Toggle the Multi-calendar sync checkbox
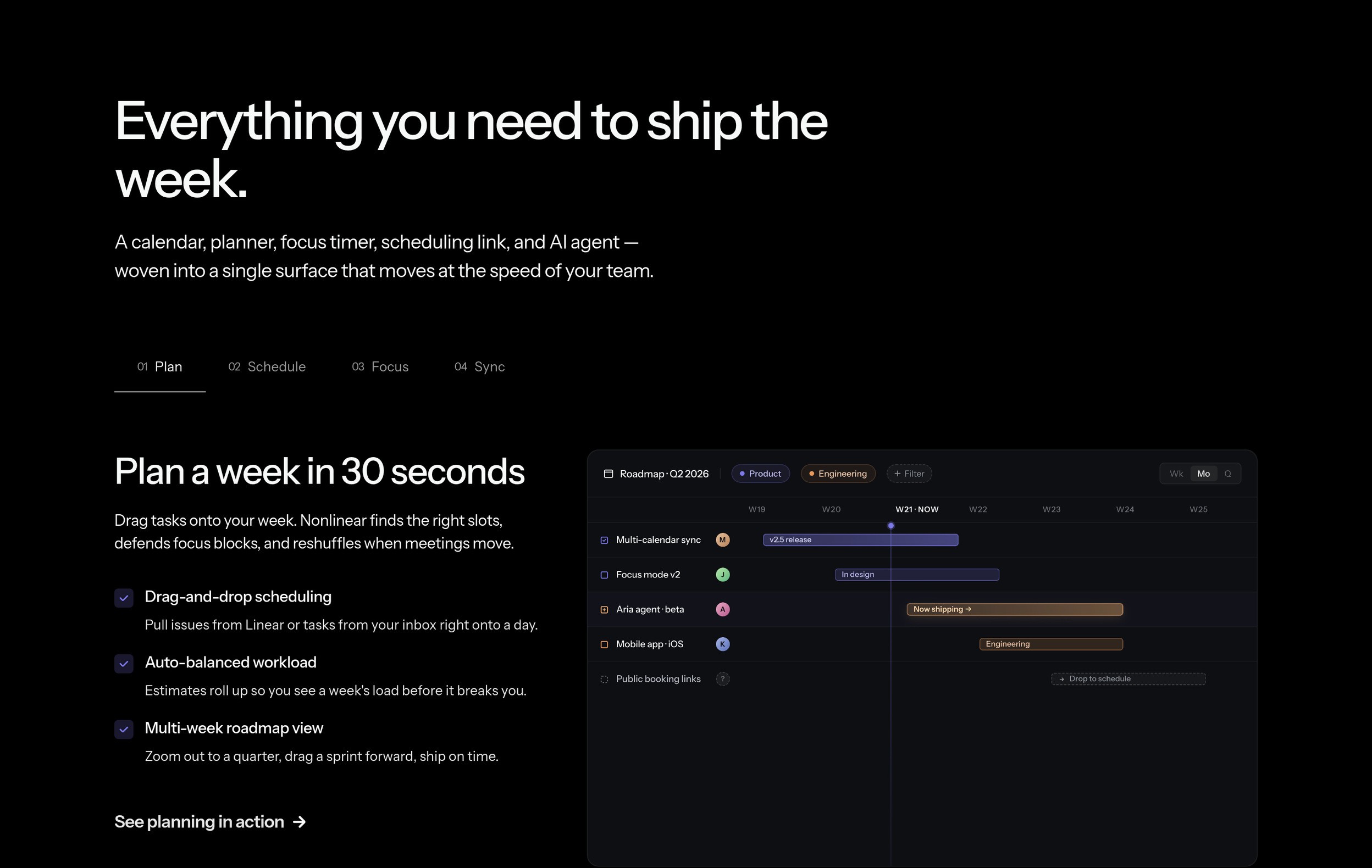The image size is (1372, 868). point(604,540)
